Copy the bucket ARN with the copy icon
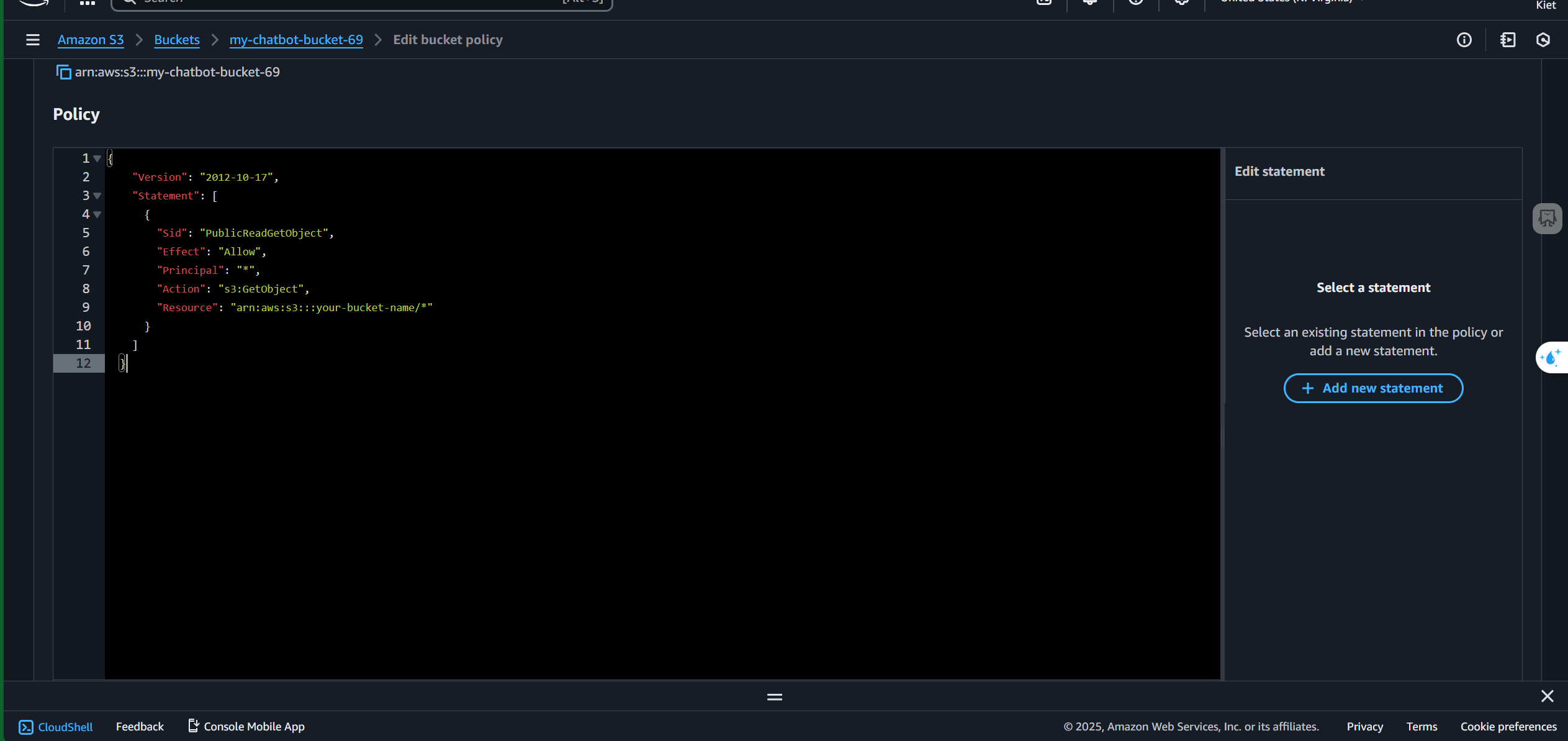Image resolution: width=1568 pixels, height=741 pixels. pyautogui.click(x=63, y=72)
